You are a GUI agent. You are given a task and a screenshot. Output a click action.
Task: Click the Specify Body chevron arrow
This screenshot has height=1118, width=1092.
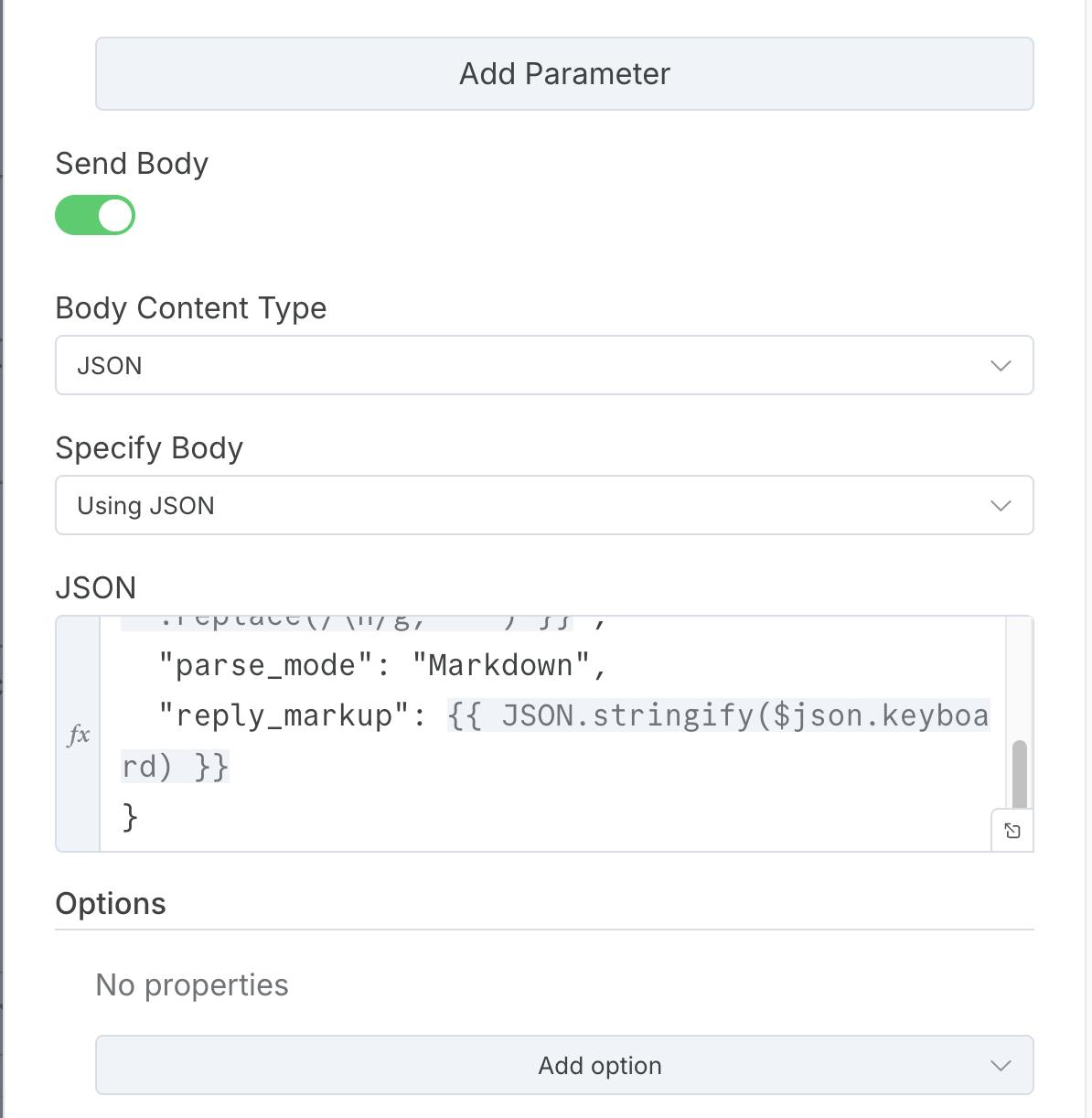point(1001,505)
